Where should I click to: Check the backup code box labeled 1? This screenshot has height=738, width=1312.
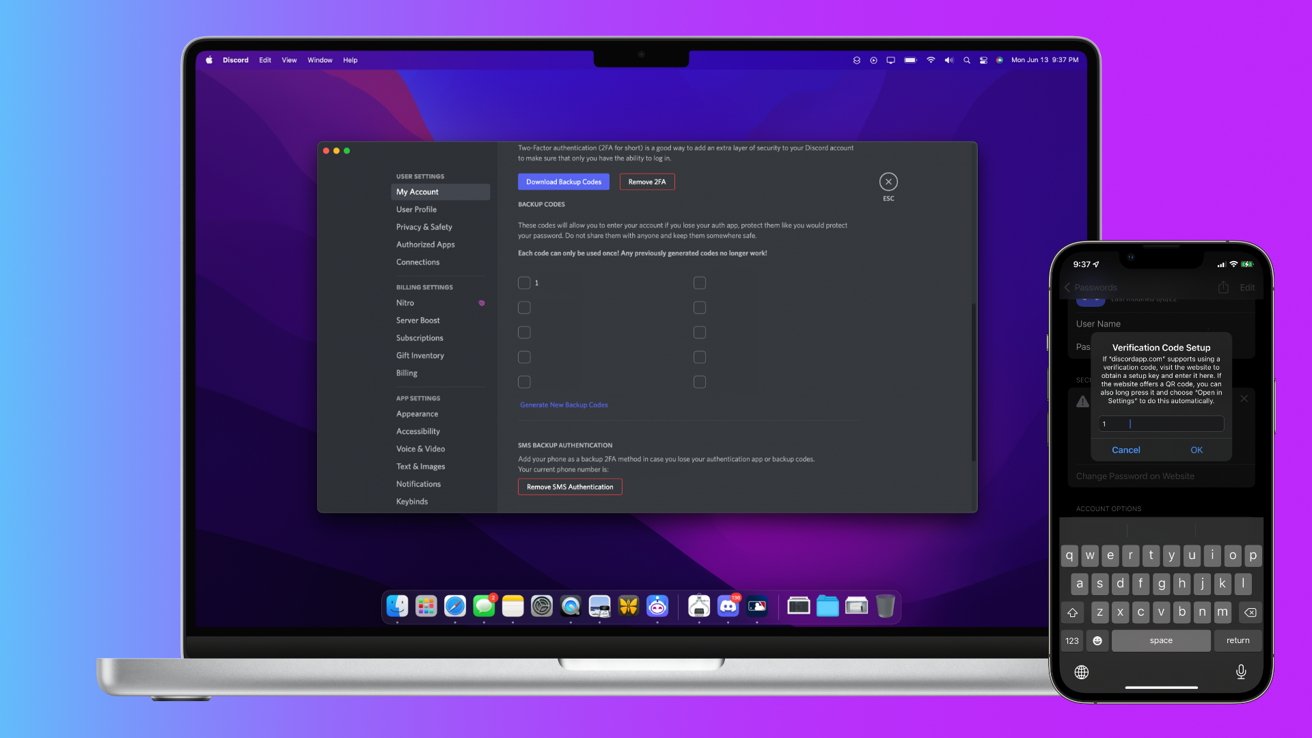coord(524,283)
